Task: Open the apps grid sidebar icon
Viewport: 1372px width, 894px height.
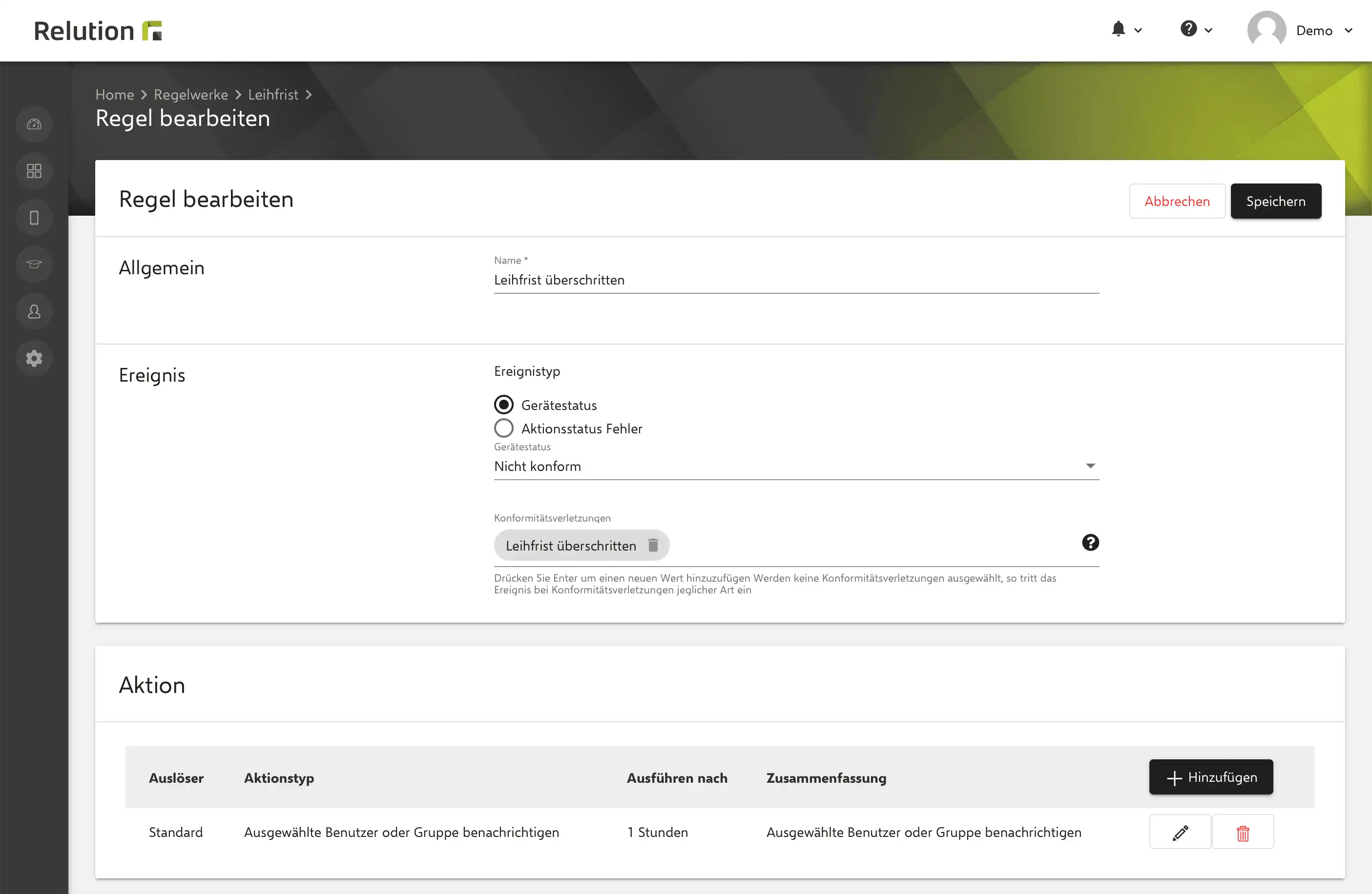Action: pos(34,171)
